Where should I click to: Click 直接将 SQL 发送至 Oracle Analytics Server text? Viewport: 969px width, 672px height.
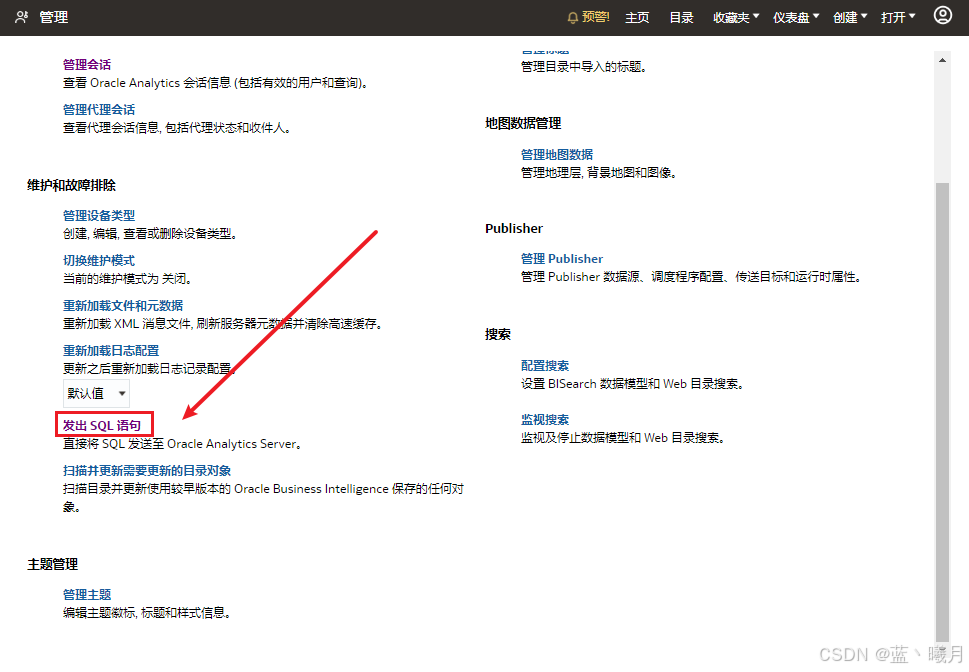pos(182,443)
